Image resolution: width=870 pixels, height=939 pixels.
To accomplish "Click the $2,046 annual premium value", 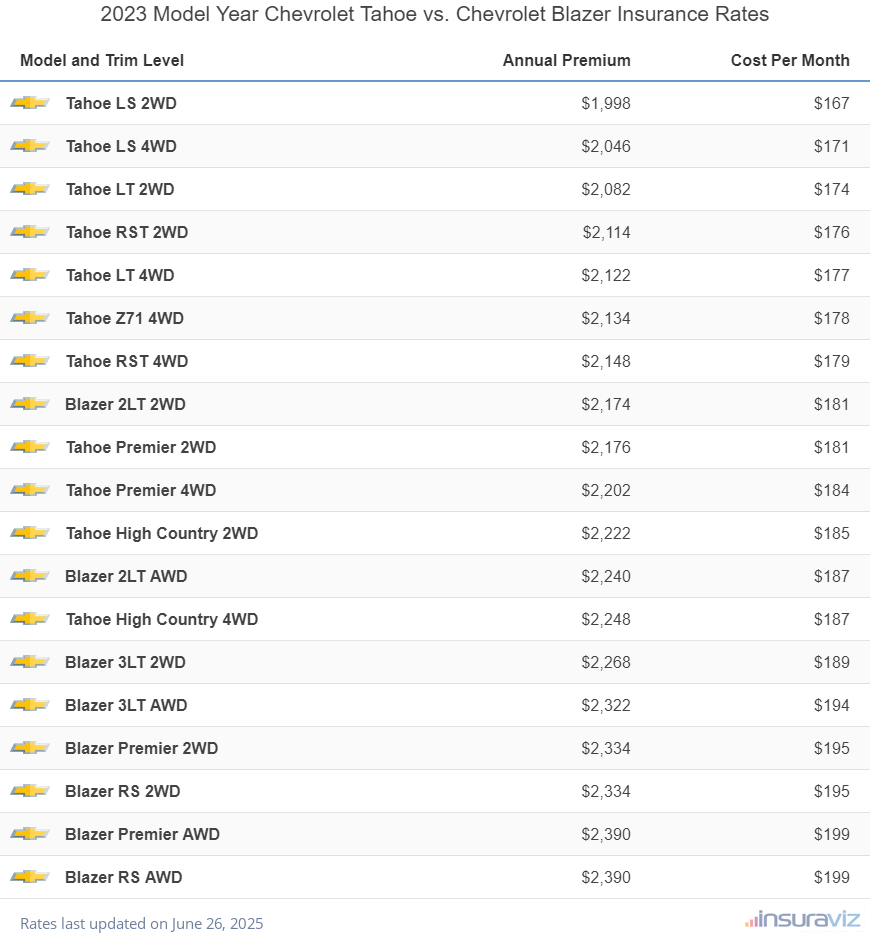I will (606, 146).
